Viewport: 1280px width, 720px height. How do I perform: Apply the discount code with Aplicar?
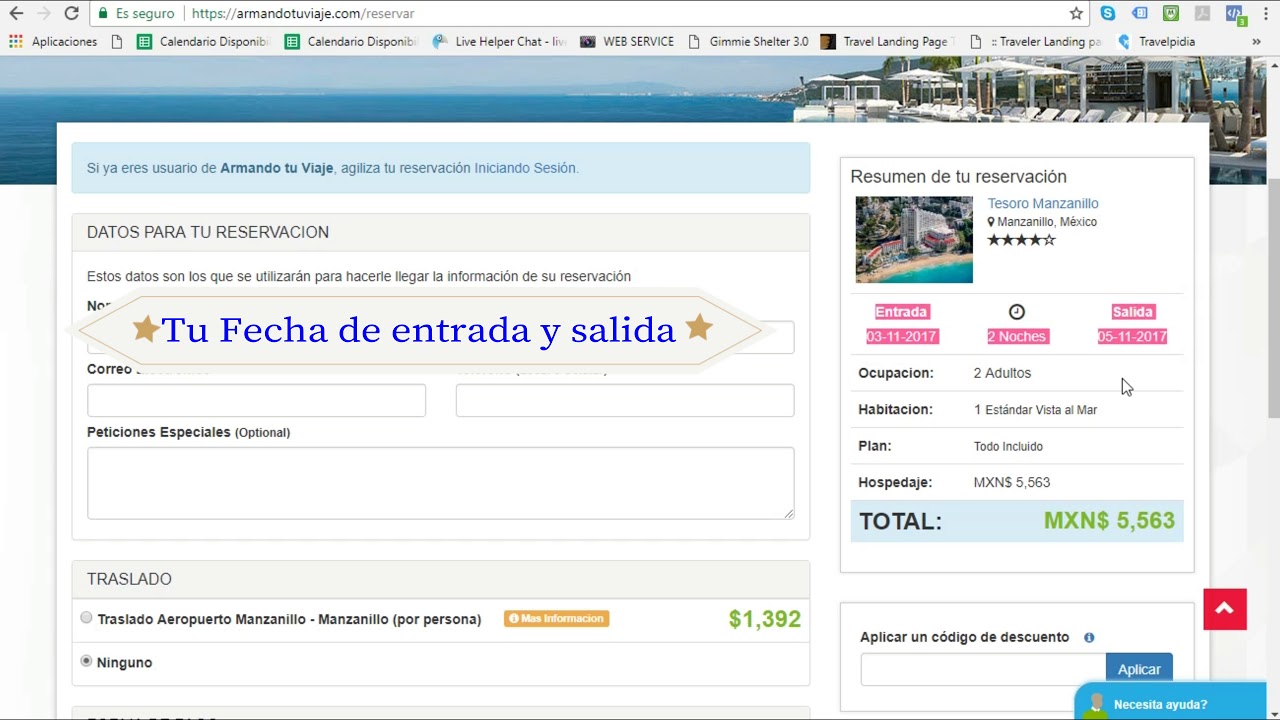(x=1139, y=669)
